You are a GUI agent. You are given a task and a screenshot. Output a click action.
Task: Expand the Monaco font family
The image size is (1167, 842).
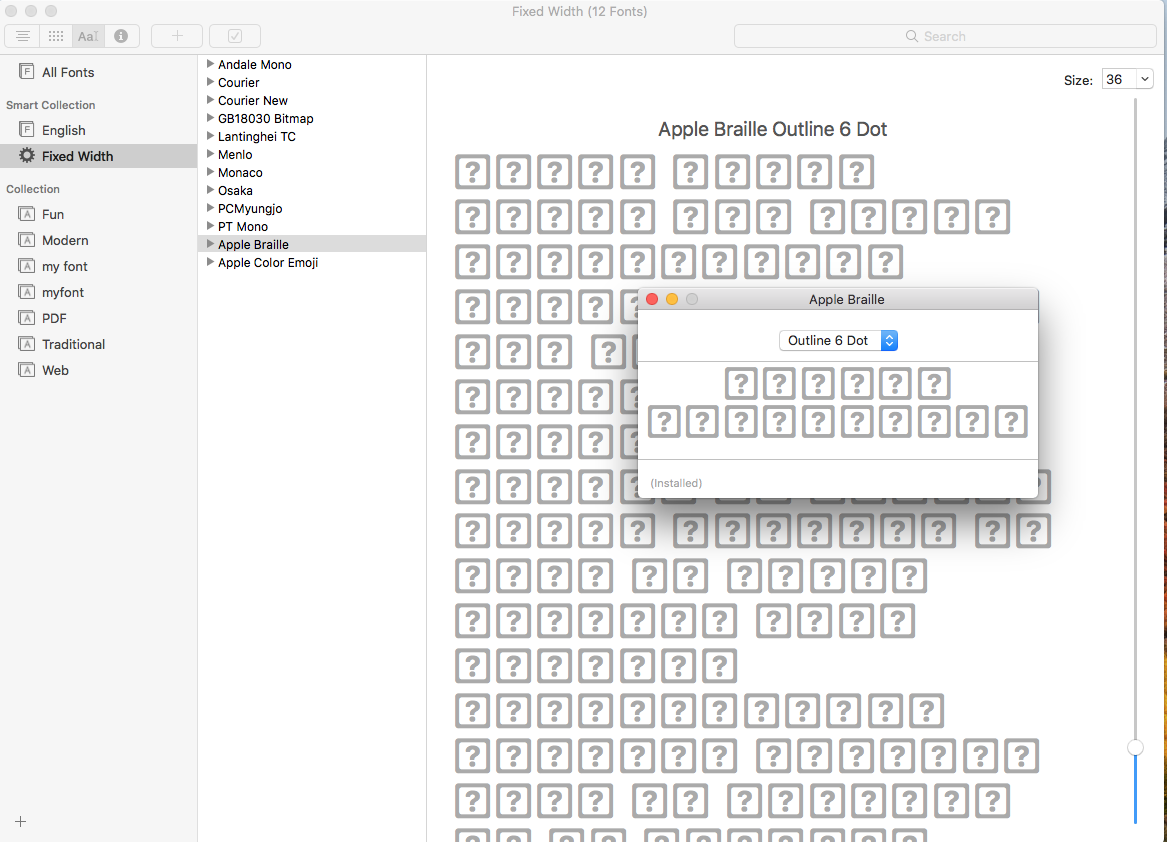210,172
